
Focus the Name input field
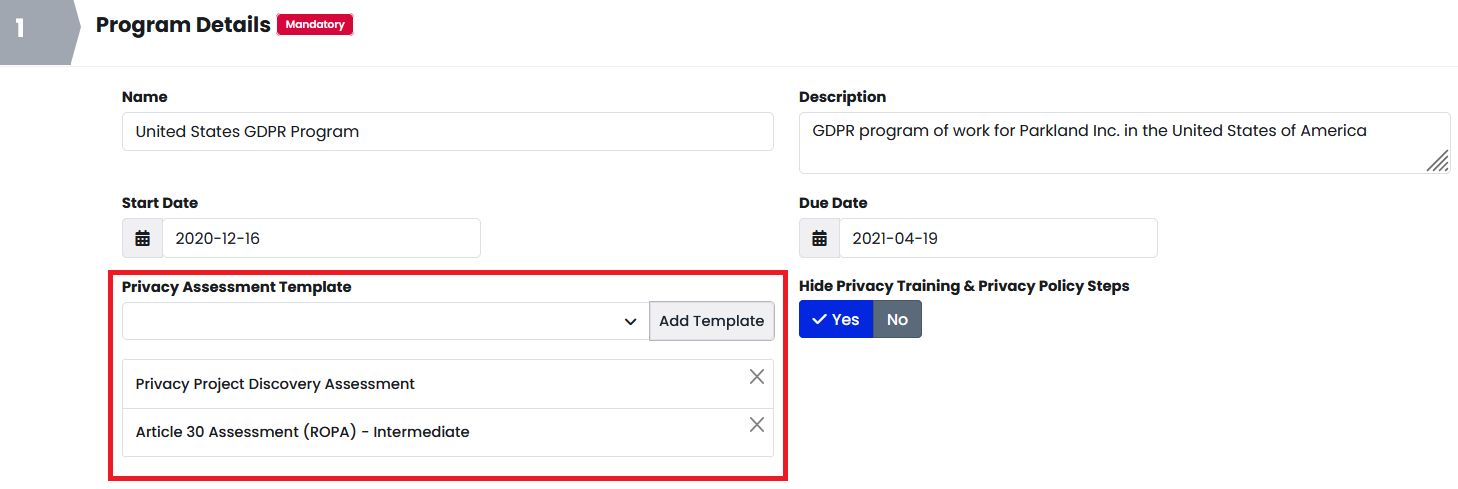pos(448,131)
